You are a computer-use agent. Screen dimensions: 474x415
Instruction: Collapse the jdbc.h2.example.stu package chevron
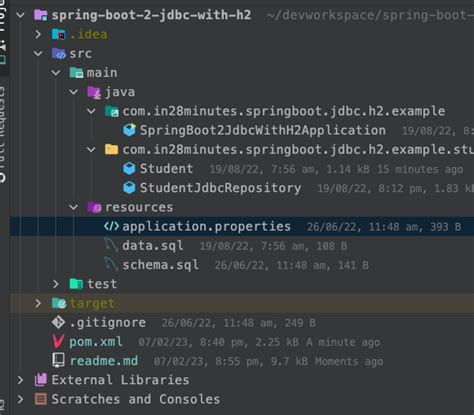[x=91, y=150]
